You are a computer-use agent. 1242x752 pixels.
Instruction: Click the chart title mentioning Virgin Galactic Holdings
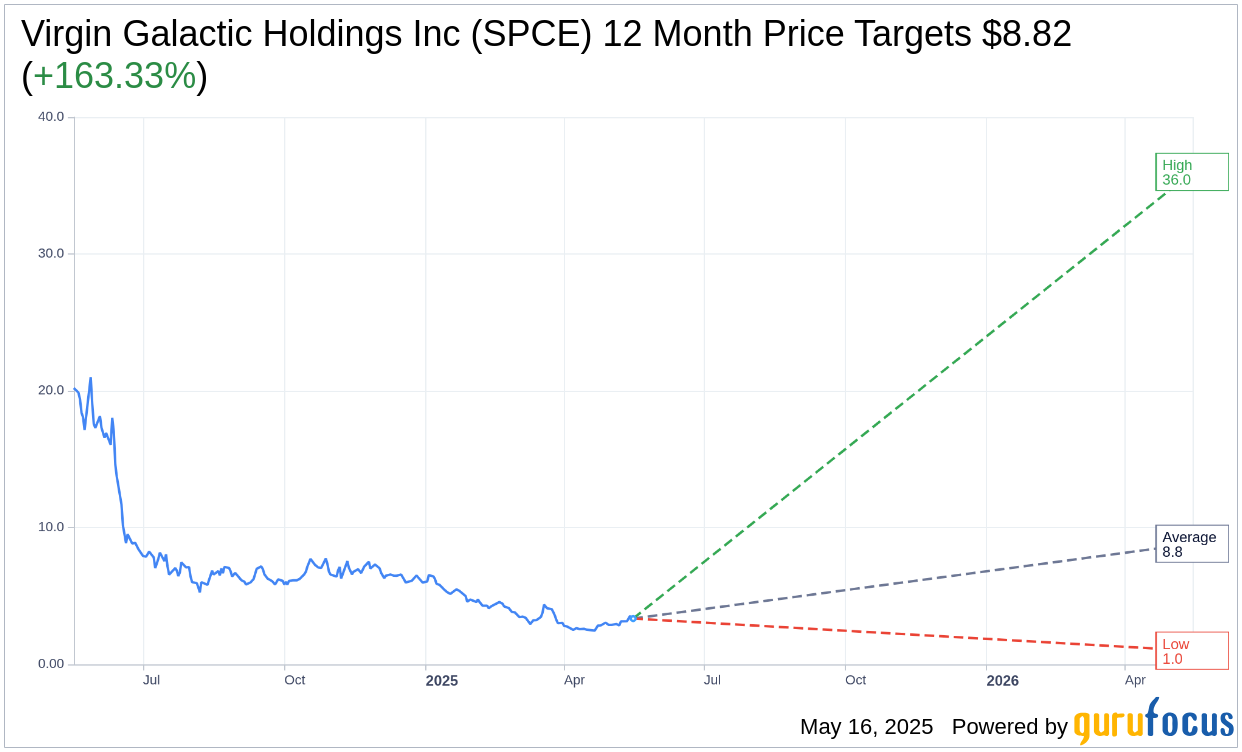click(x=546, y=55)
